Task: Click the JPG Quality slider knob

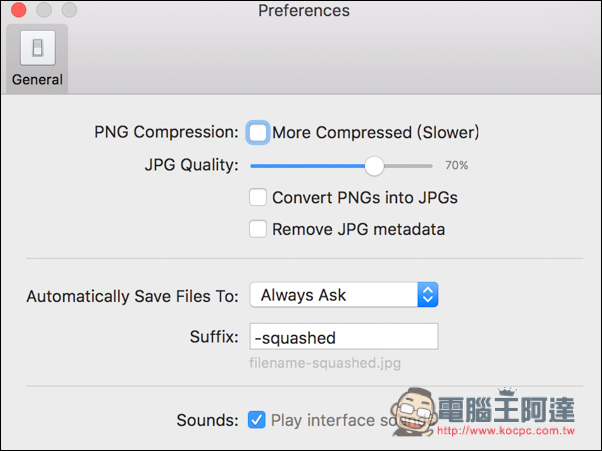Action: (374, 166)
